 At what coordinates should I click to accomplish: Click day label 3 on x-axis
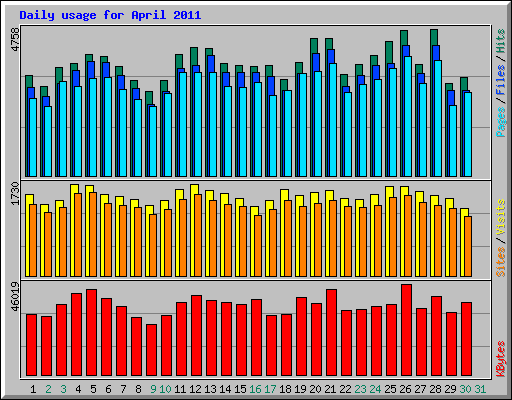63,389
